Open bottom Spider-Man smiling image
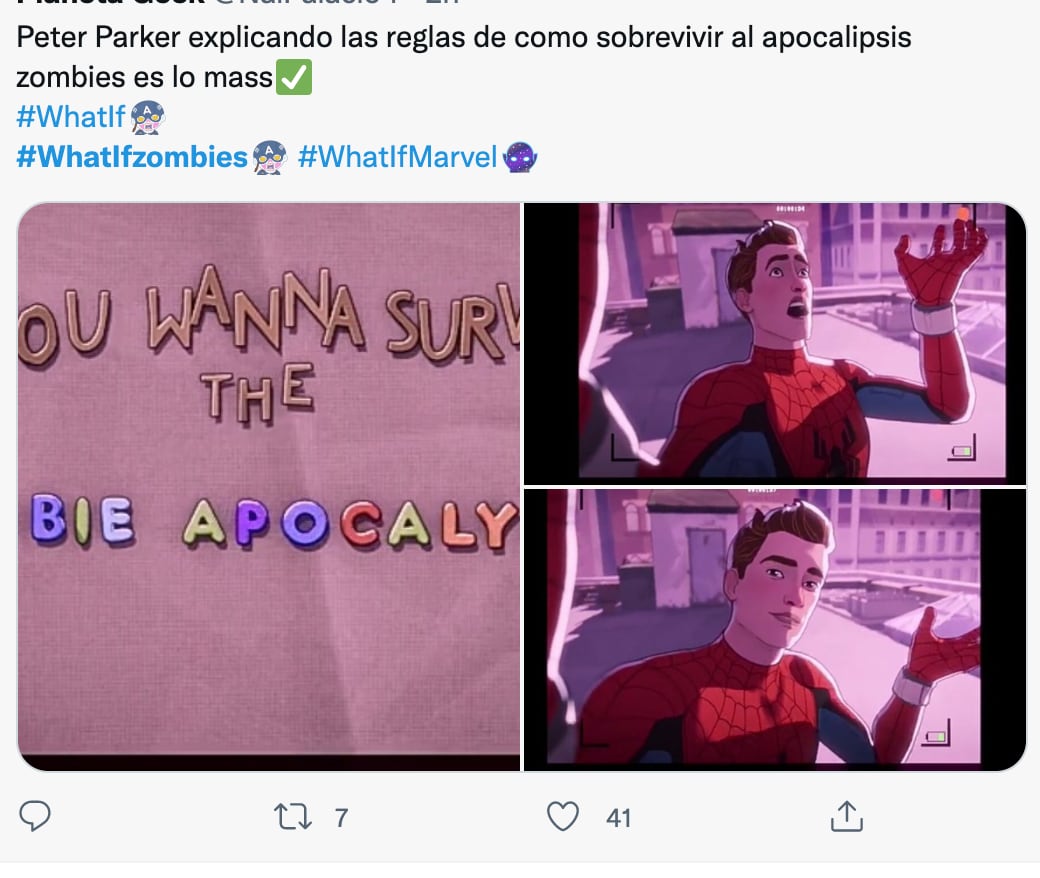Image resolution: width=1040 pixels, height=878 pixels. pyautogui.click(x=775, y=630)
